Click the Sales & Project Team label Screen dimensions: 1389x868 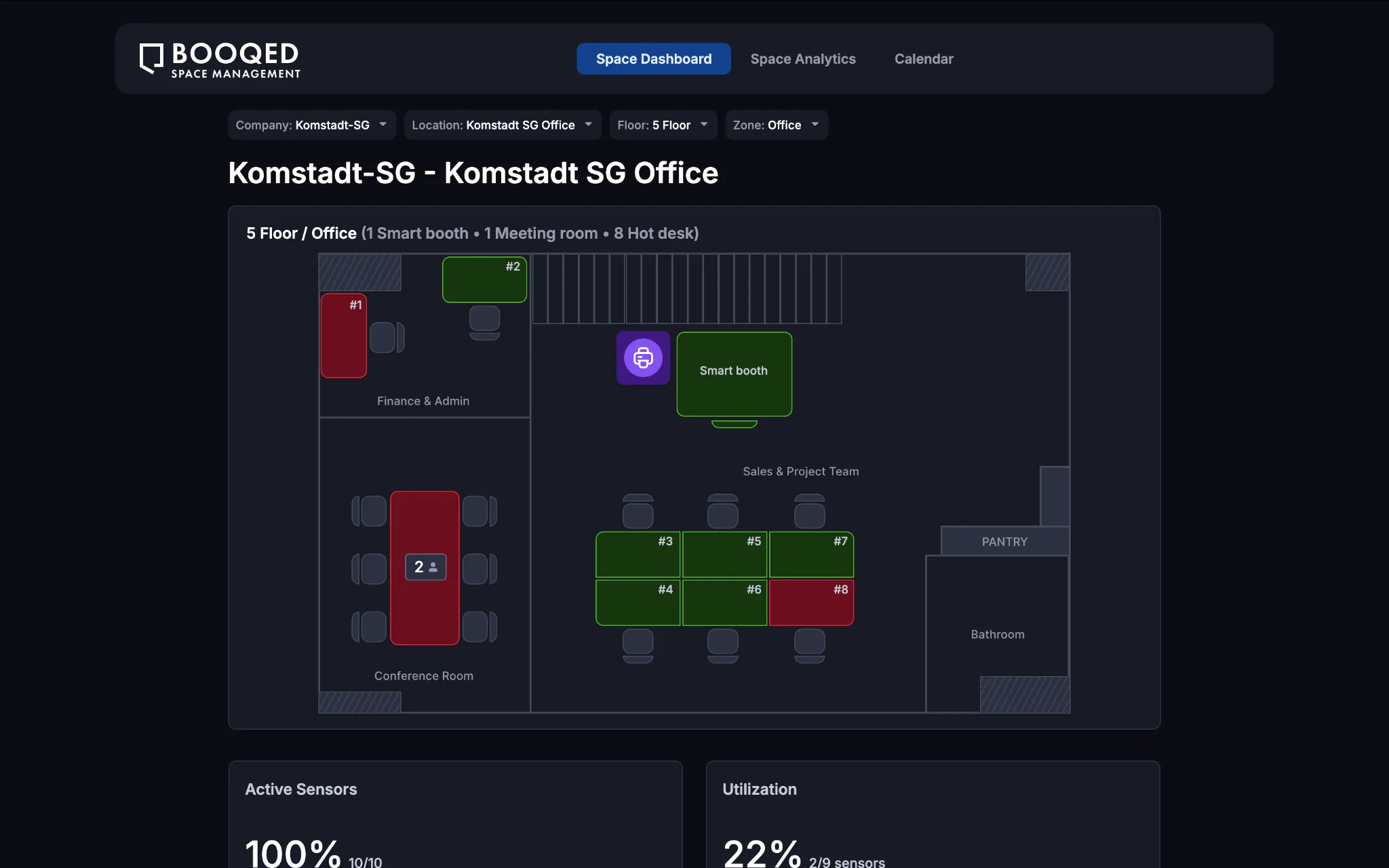(800, 471)
